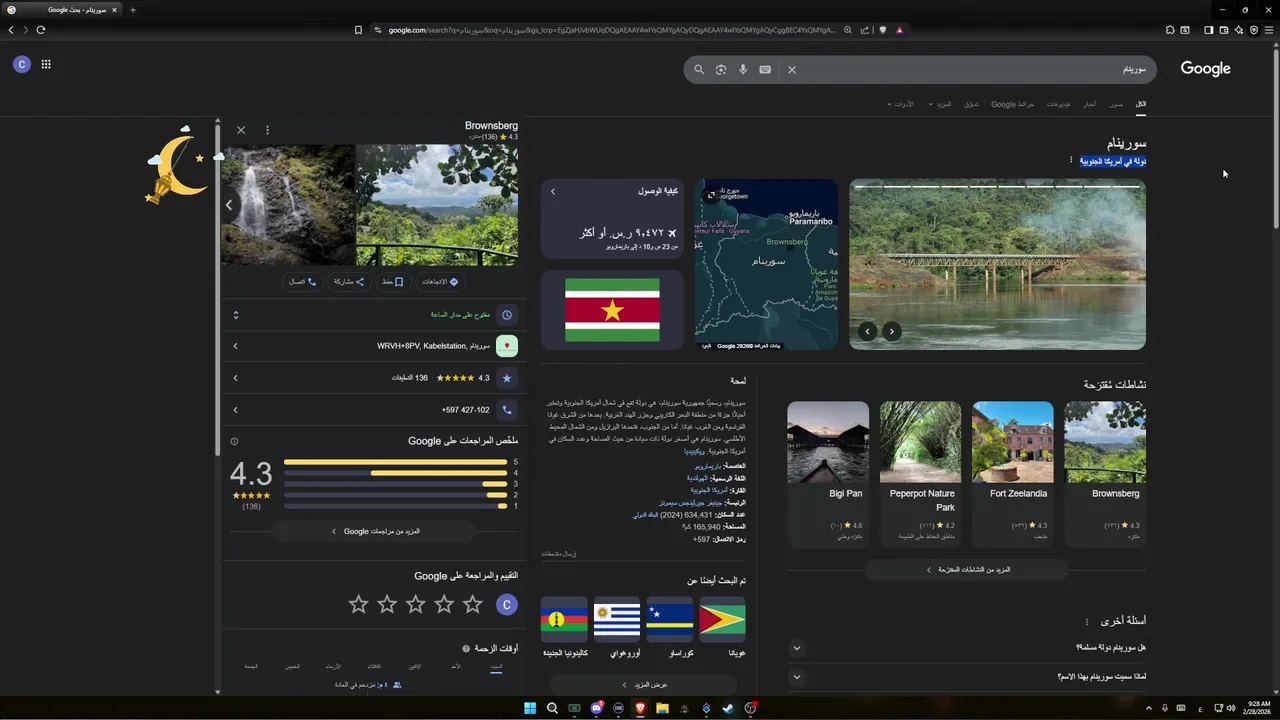The image size is (1280, 720).
Task: Open Brownsberg panel three-dot options
Action: [267, 130]
